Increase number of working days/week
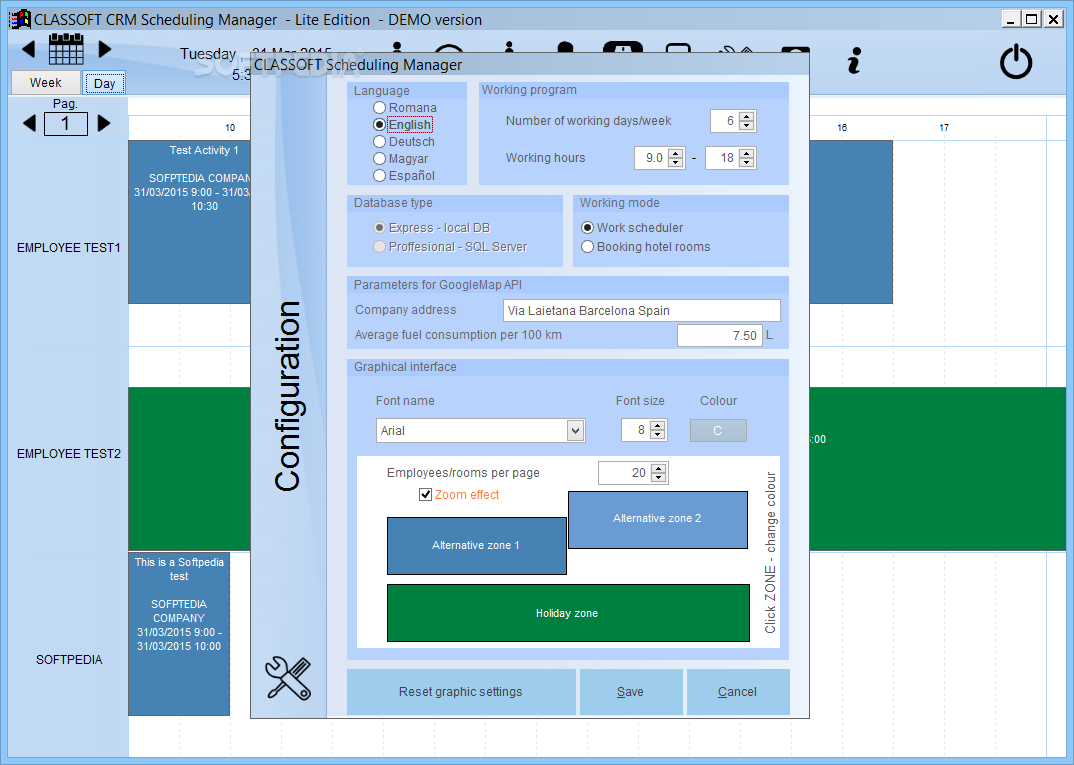The image size is (1074, 765). (x=747, y=116)
